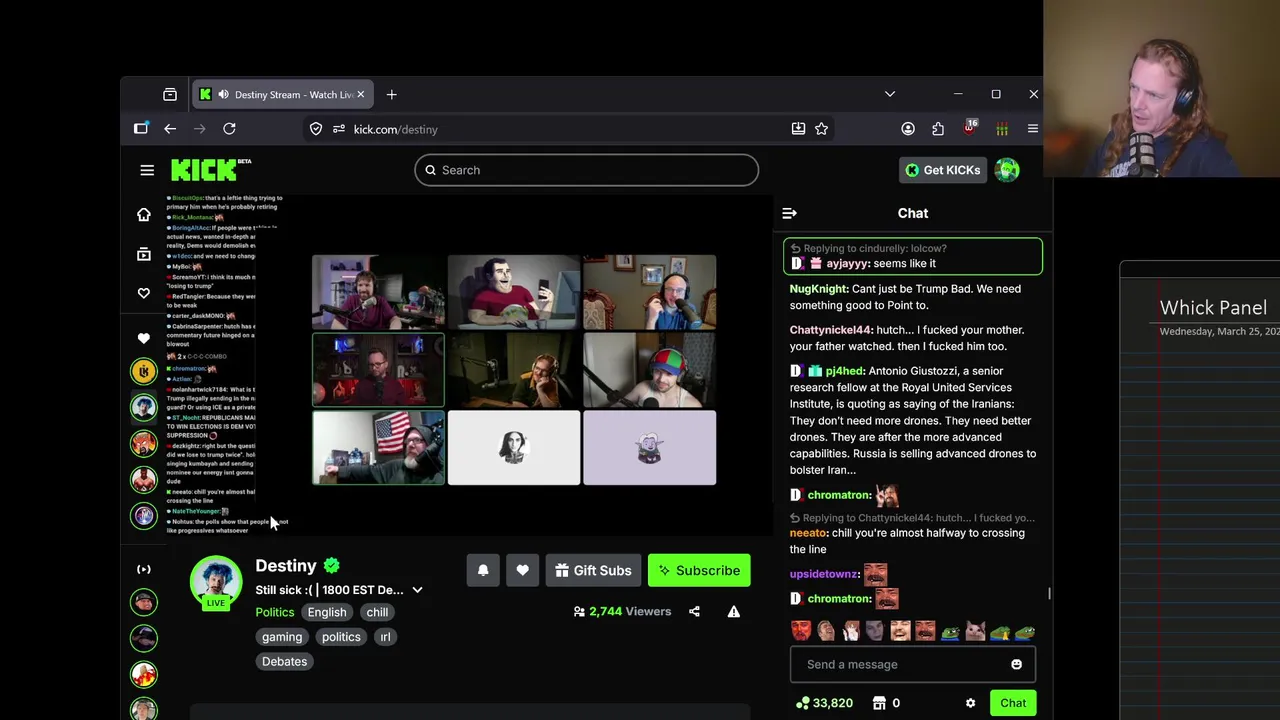
Task: Click the Gift Subs button
Action: [593, 570]
